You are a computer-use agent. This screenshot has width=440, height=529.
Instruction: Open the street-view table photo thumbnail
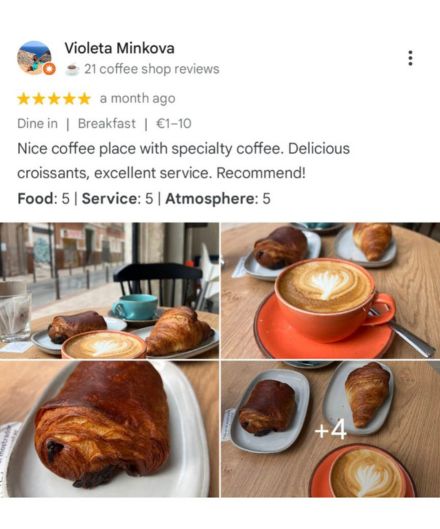coord(109,290)
